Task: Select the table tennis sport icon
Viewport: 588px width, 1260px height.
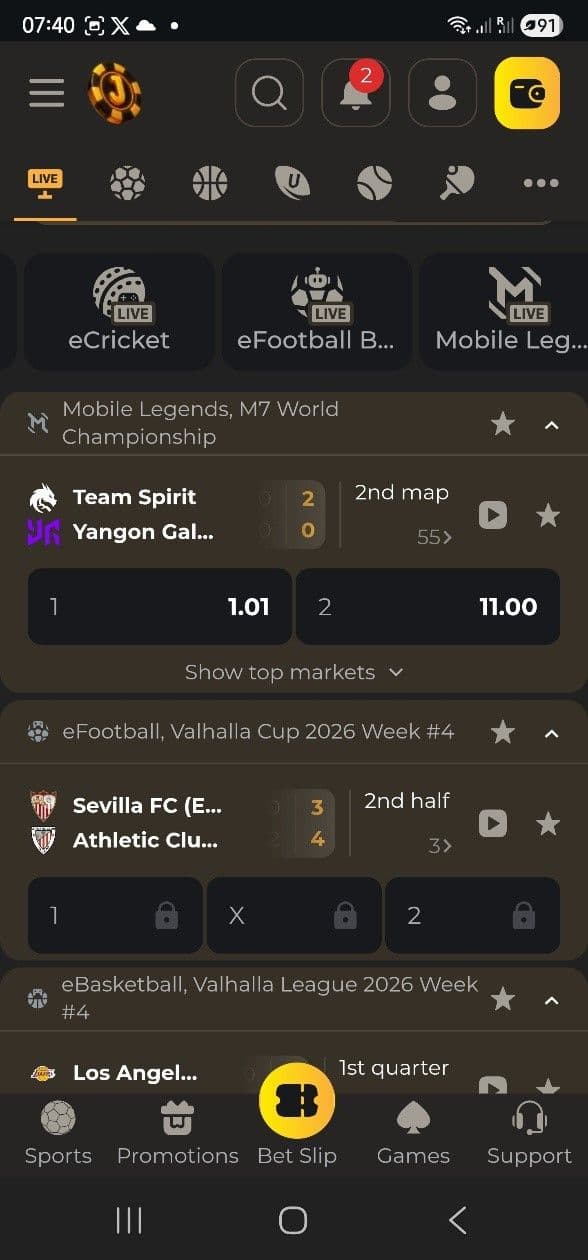Action: [455, 183]
